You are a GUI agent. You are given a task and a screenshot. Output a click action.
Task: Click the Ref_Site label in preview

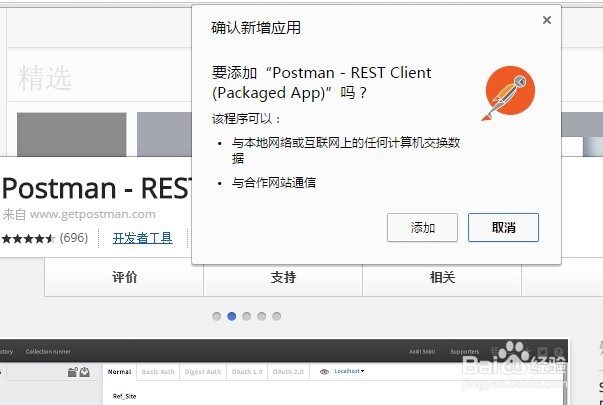point(125,396)
